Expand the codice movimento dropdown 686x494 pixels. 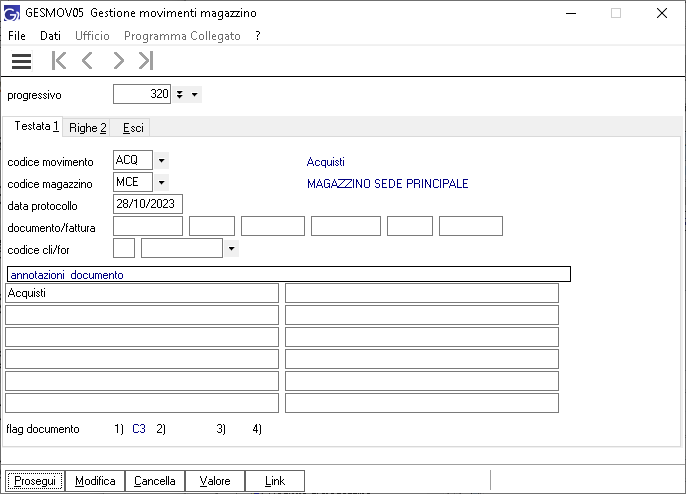pos(161,161)
